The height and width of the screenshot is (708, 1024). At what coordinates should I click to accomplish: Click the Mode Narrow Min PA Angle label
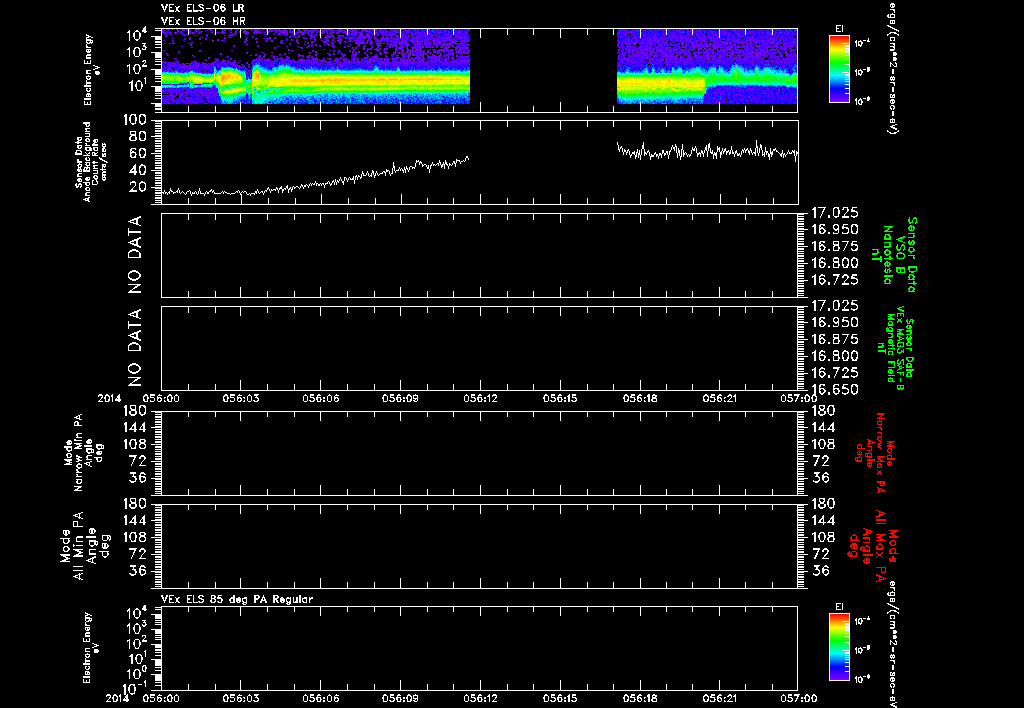point(83,452)
